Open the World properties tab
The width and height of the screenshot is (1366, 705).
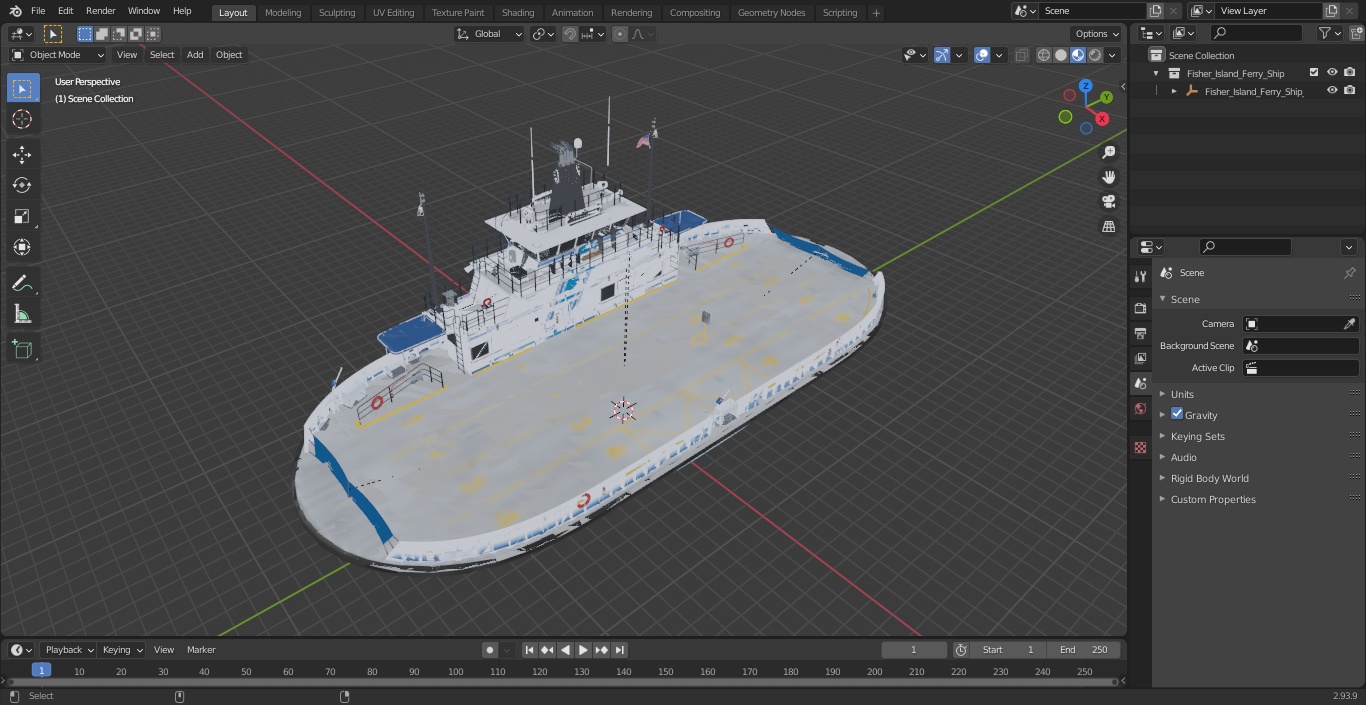tap(1140, 408)
